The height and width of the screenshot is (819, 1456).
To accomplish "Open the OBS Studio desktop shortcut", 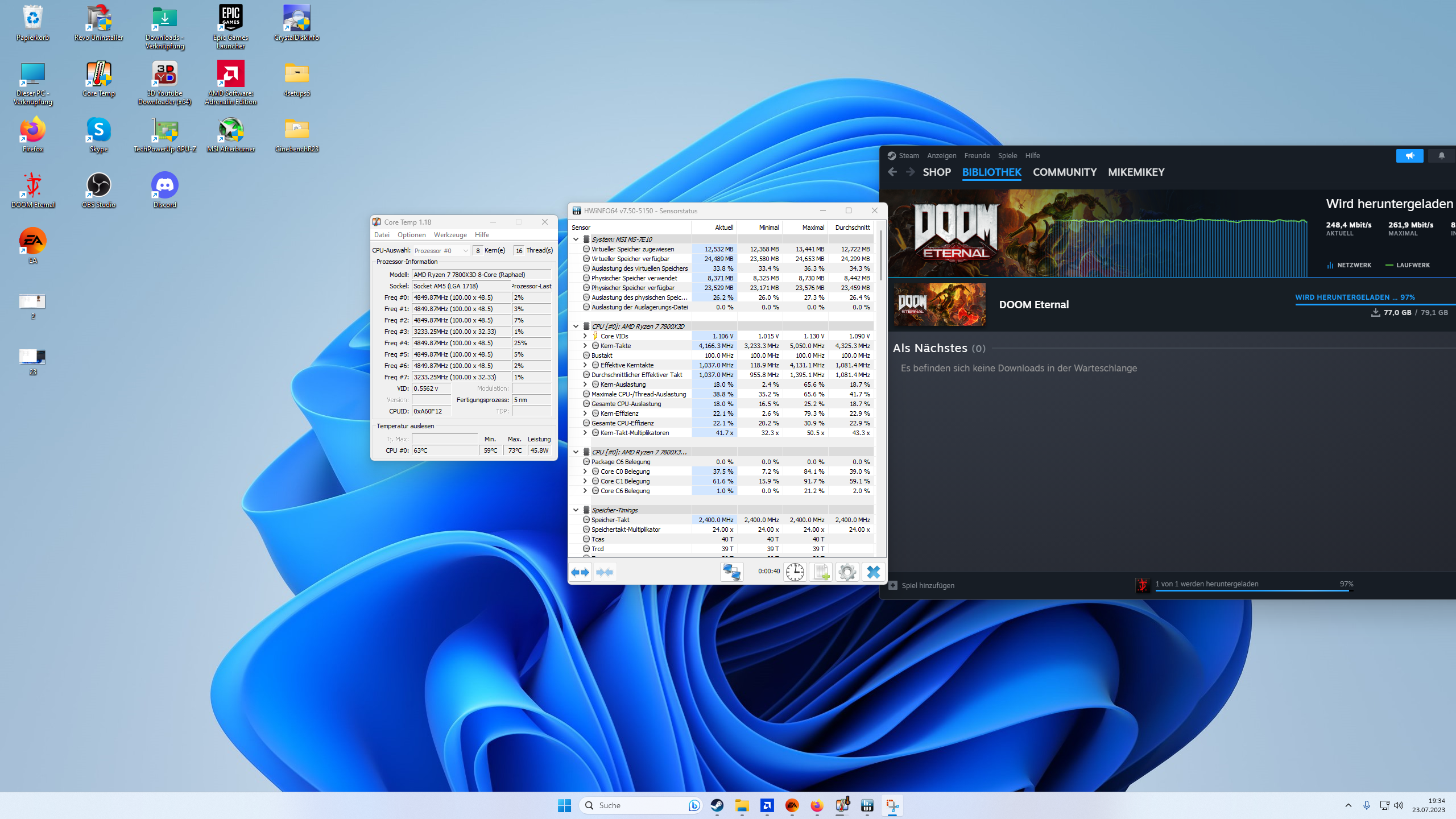I will point(99,191).
